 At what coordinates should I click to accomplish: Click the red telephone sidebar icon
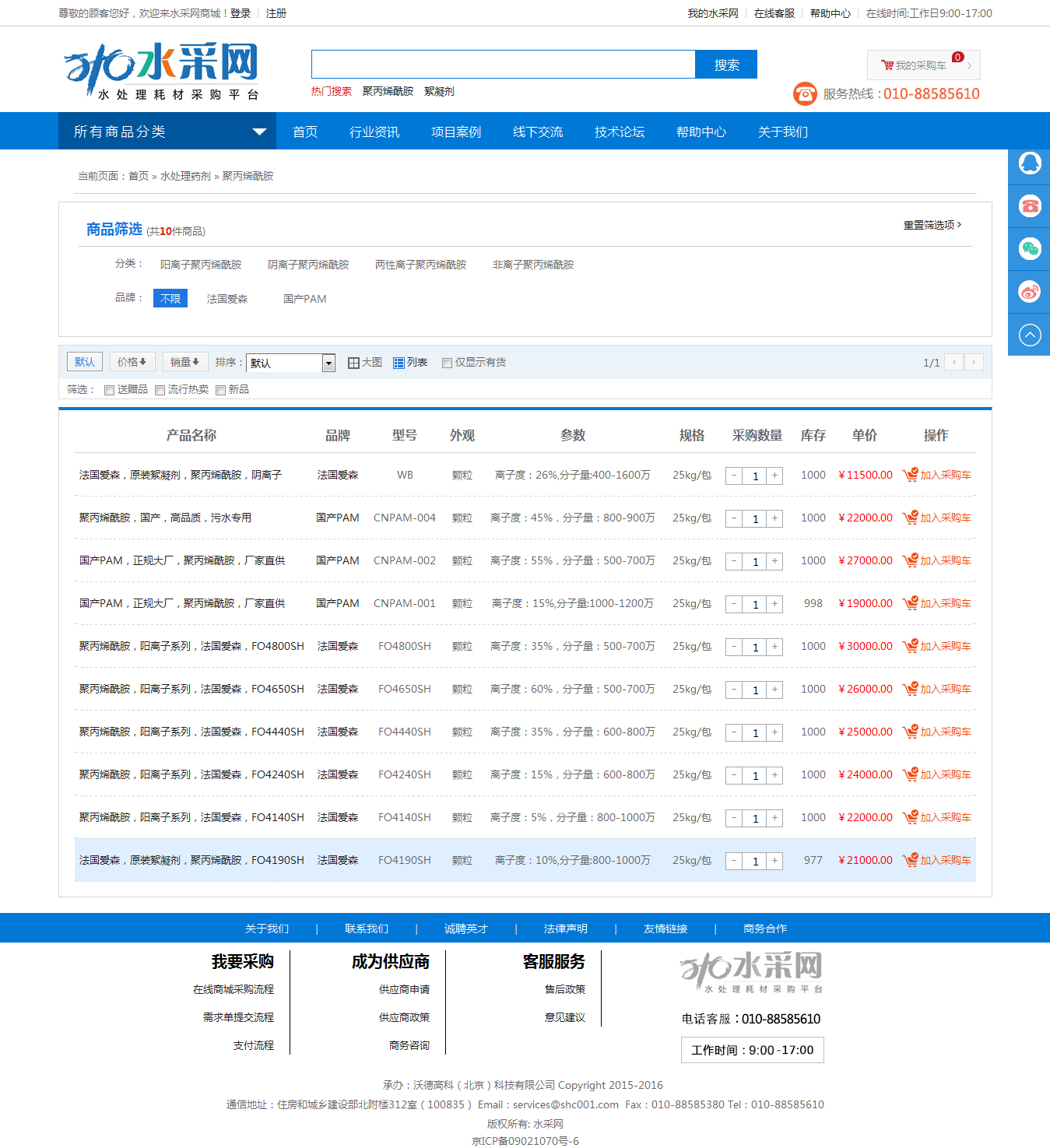pos(1029,206)
